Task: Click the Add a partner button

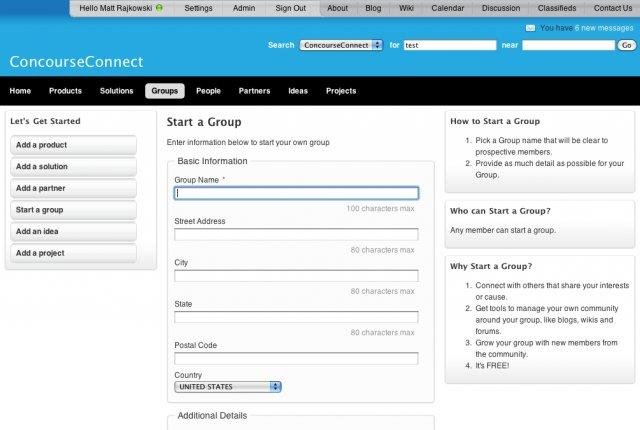Action: coord(73,188)
